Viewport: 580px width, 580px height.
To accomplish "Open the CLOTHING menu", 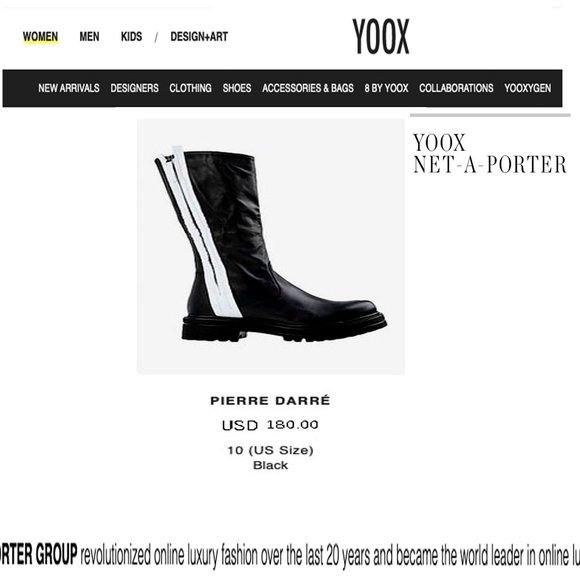I will pos(190,88).
